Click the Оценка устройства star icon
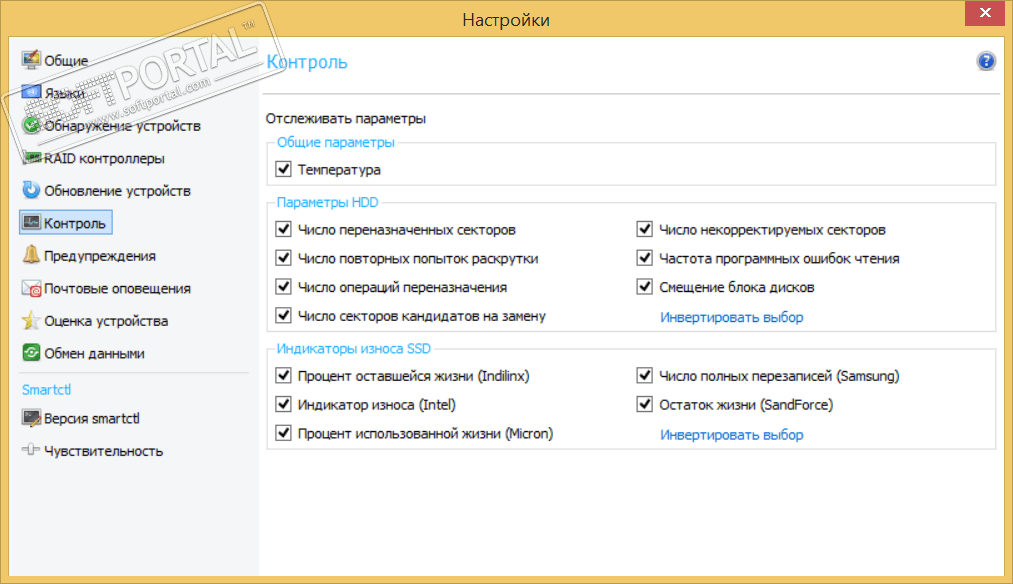 pos(30,320)
